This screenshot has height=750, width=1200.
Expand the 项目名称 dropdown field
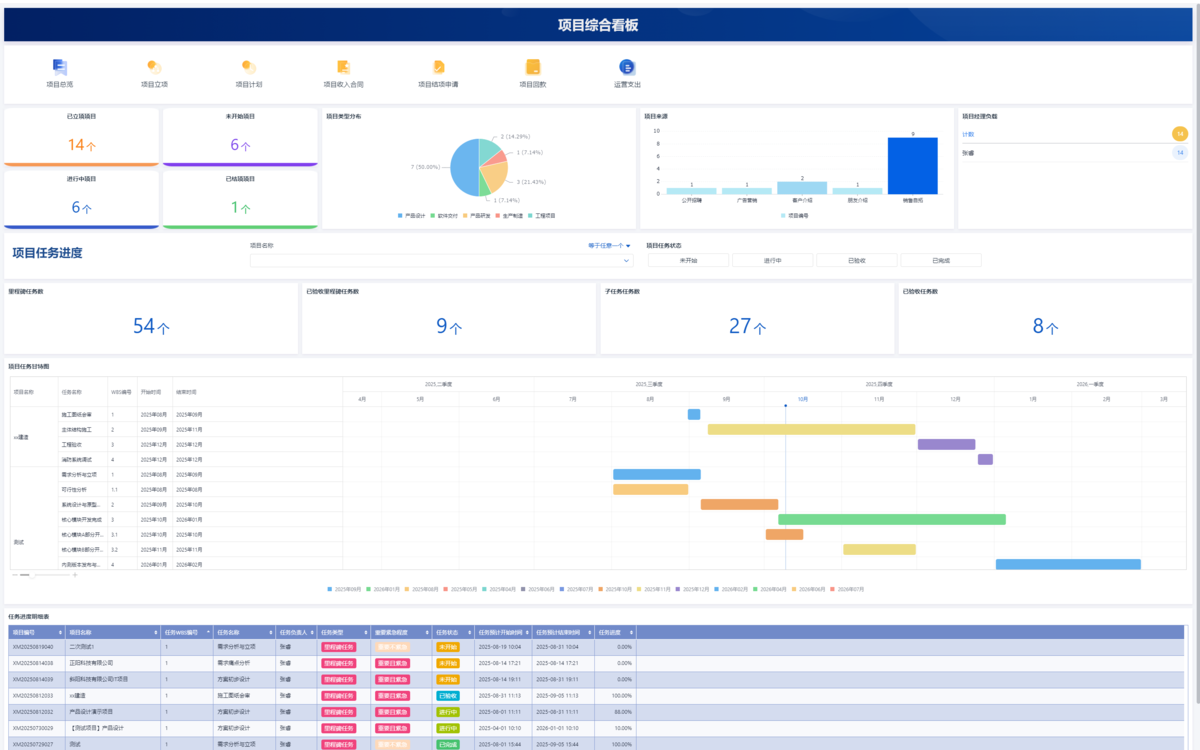pyautogui.click(x=441, y=260)
